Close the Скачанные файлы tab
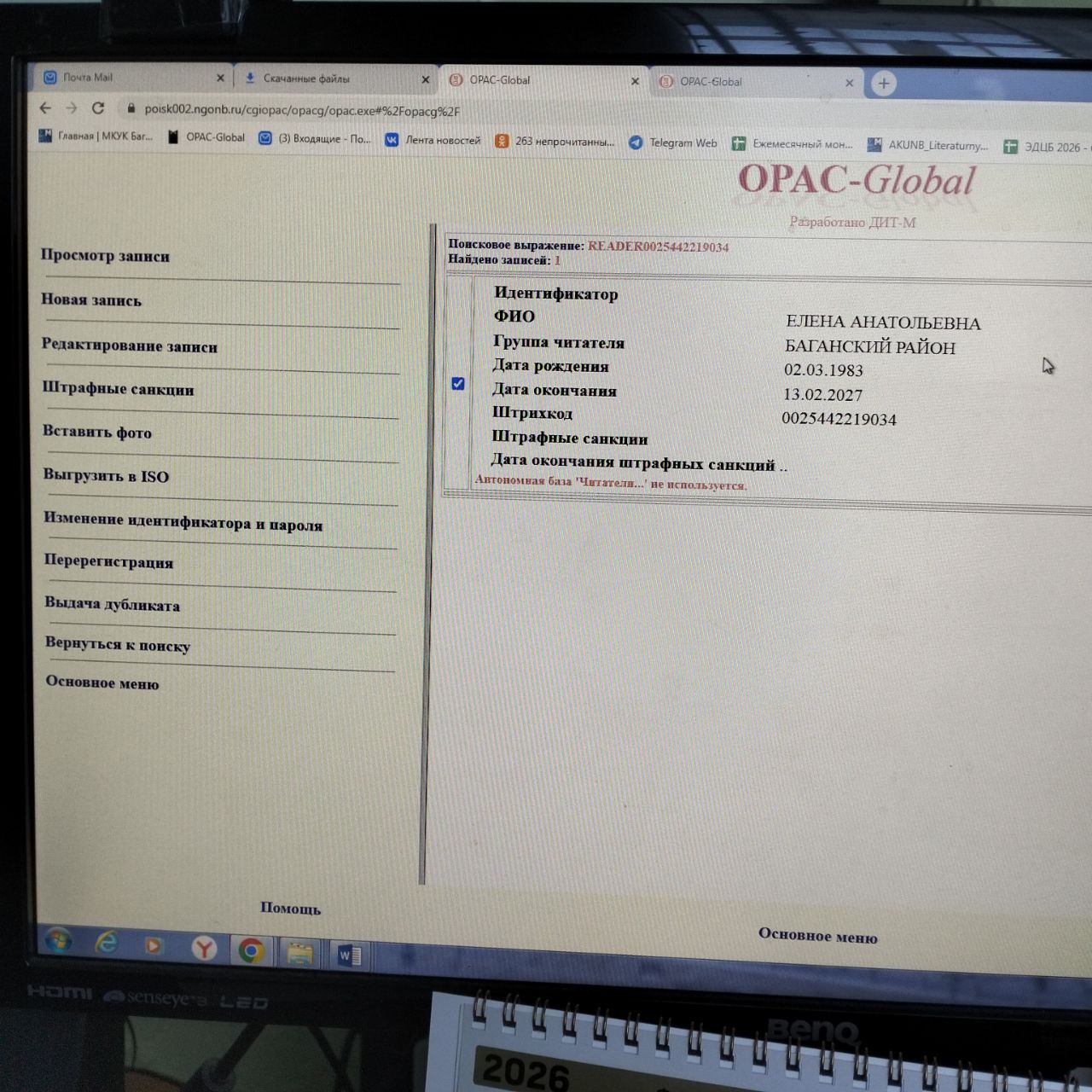Viewport: 1092px width, 1092px height. point(426,79)
